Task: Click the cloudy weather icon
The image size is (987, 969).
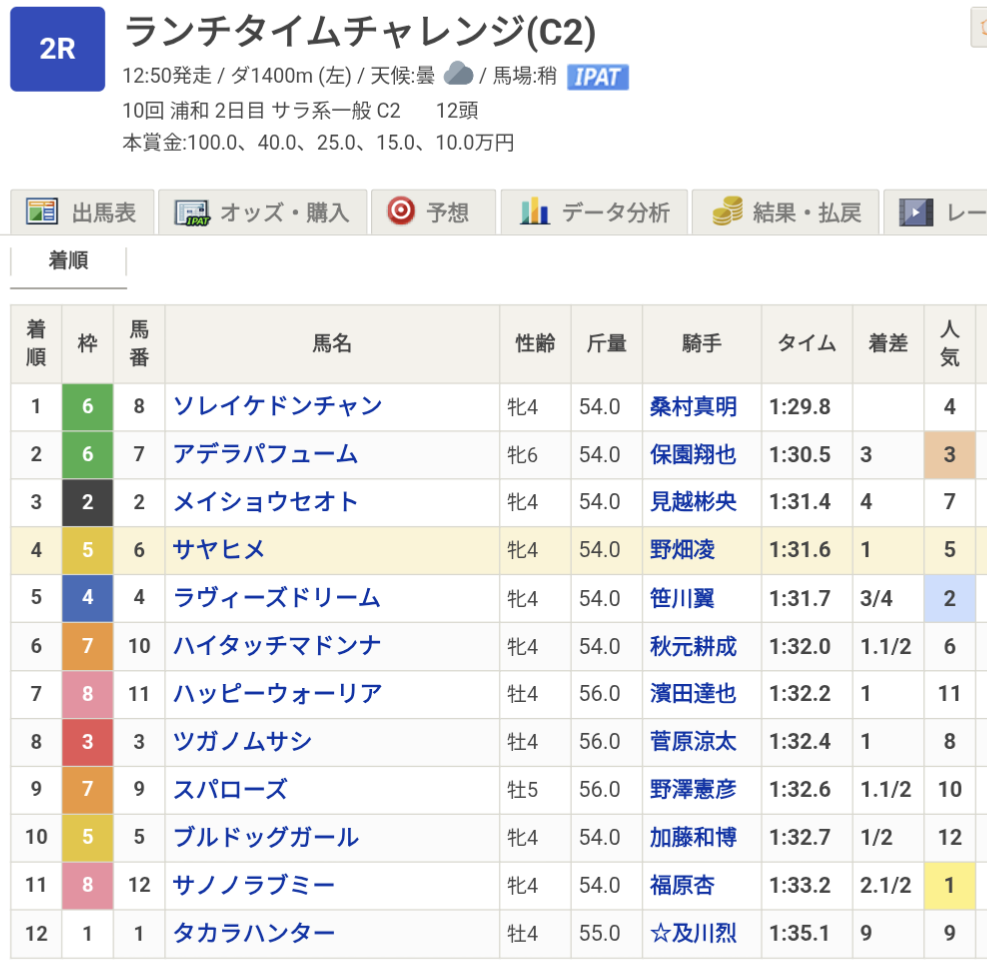Action: pyautogui.click(x=459, y=73)
